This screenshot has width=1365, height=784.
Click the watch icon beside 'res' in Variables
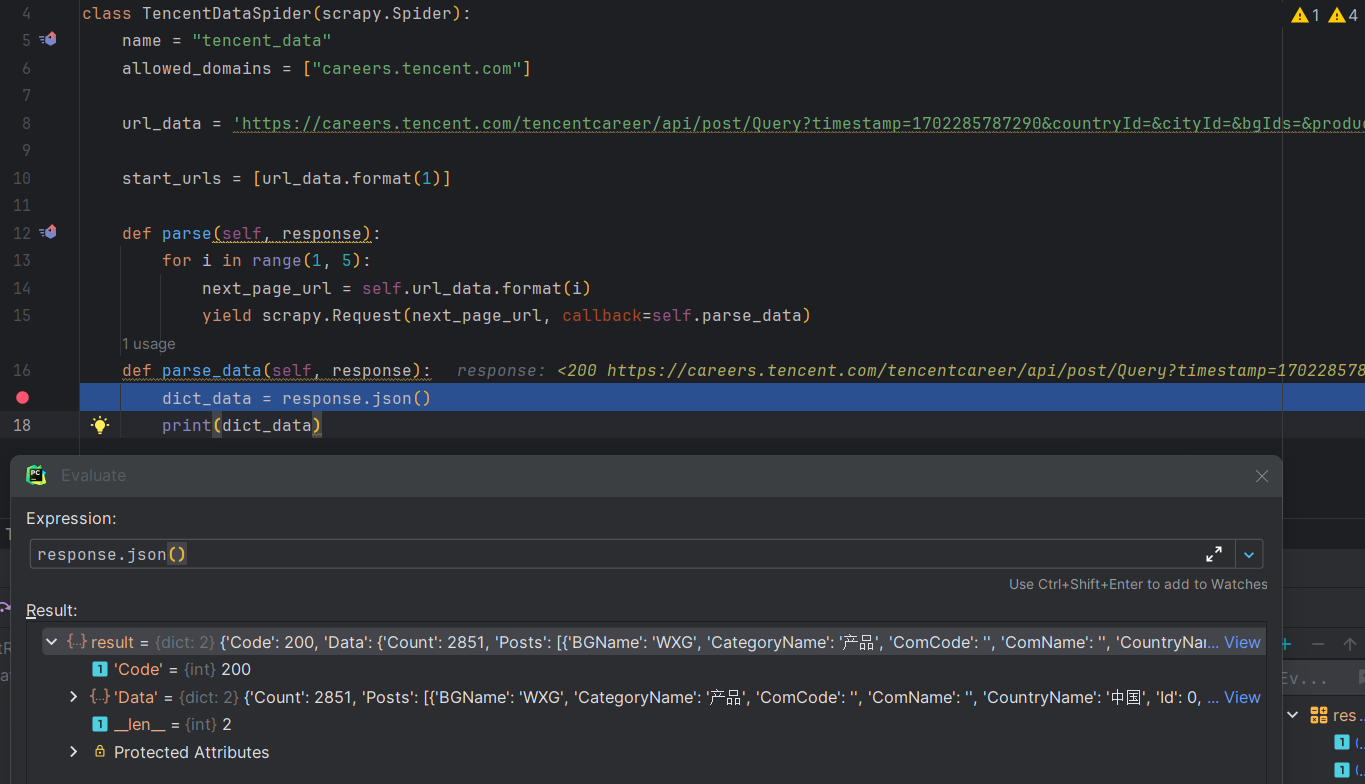point(1319,715)
